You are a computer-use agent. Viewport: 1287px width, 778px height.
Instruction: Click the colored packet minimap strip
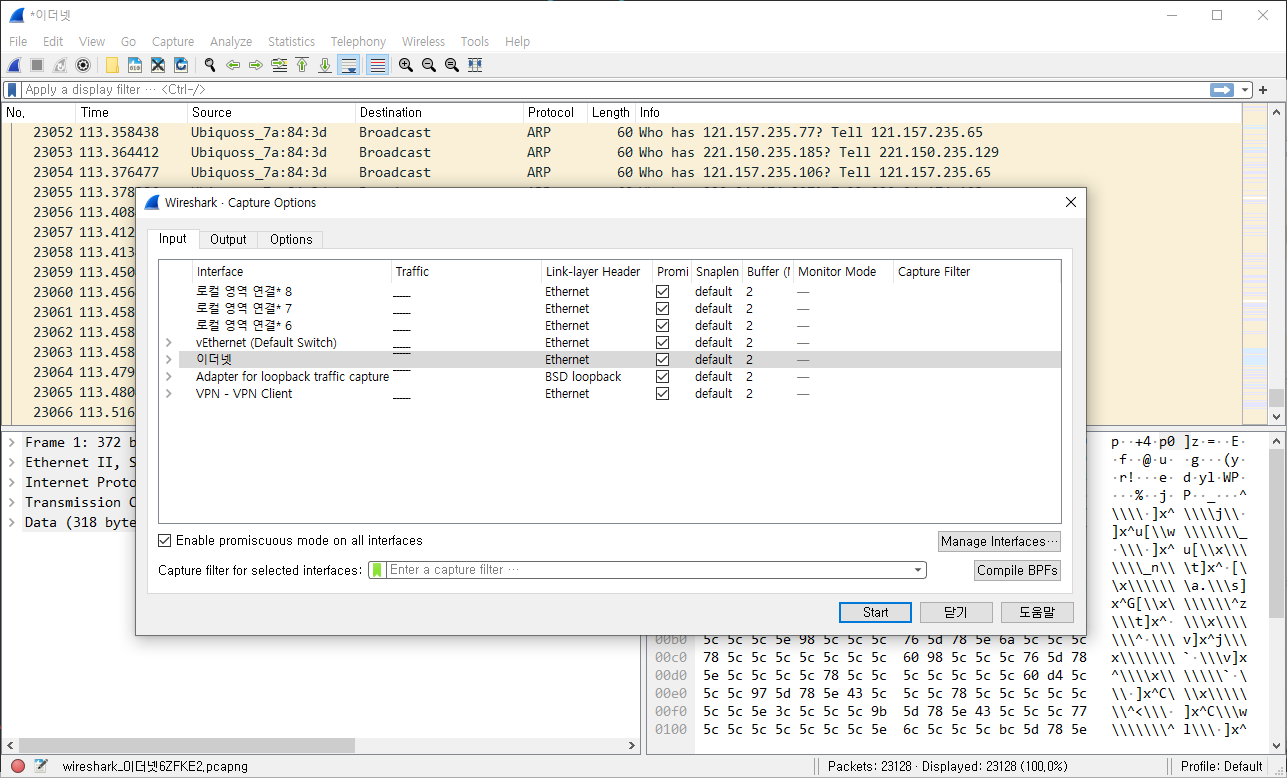[x=1255, y=263]
